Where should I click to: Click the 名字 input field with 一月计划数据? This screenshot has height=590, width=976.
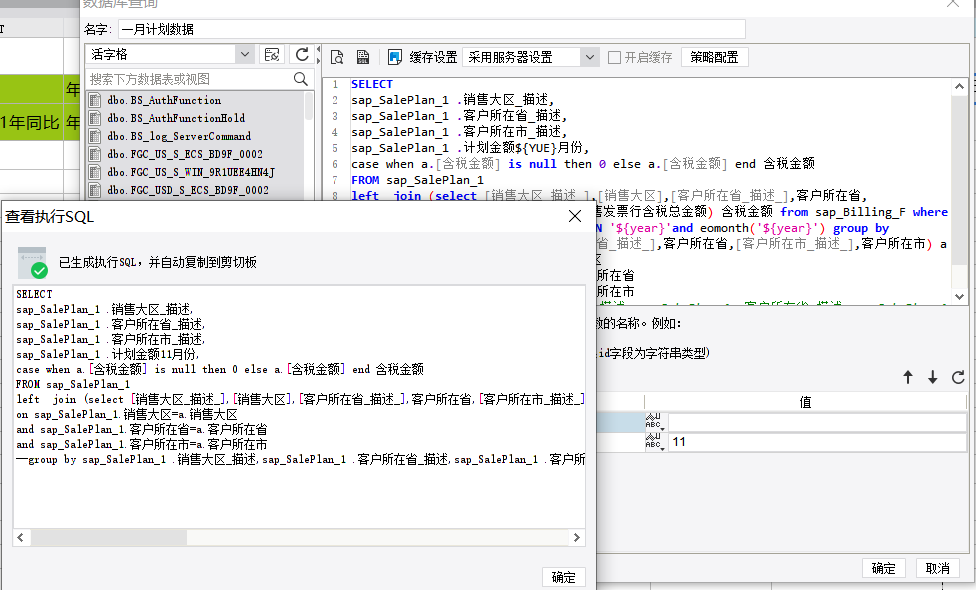click(x=431, y=29)
